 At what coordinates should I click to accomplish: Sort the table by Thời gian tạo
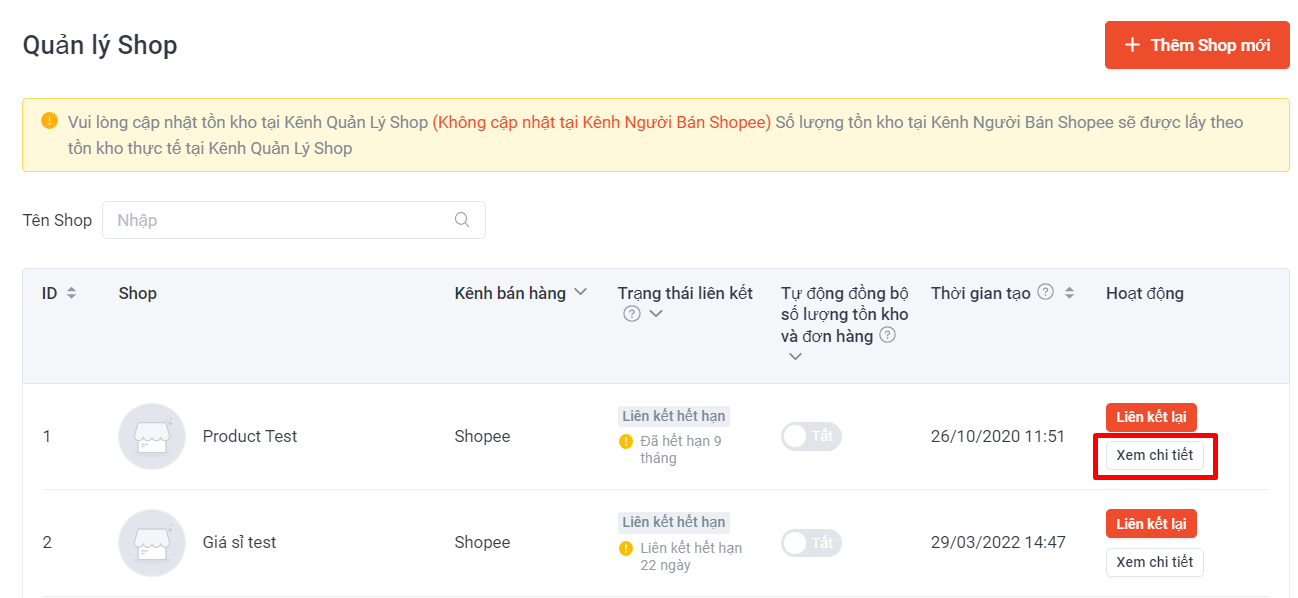point(1068,292)
